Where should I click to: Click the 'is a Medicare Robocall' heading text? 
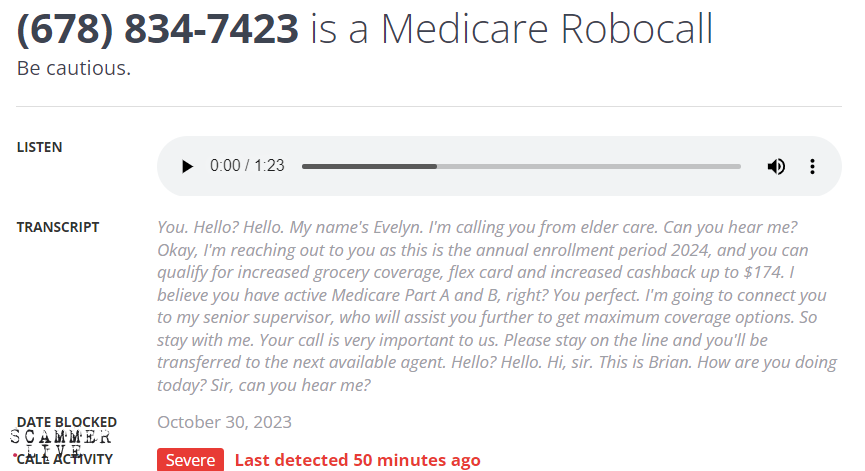[x=512, y=30]
